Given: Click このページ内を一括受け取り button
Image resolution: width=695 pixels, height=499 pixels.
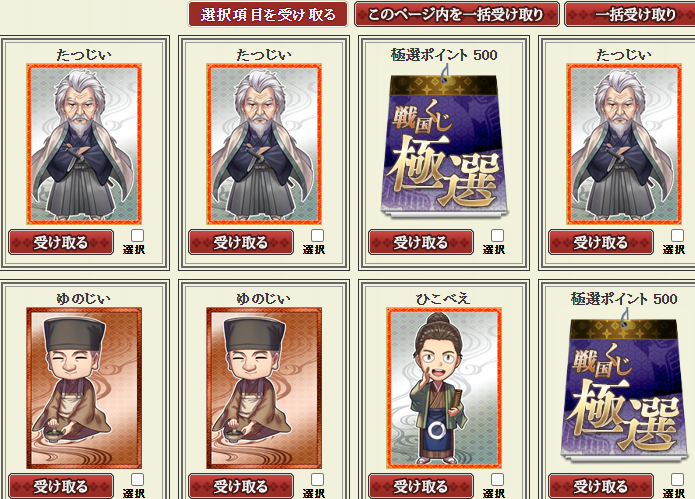Looking at the screenshot, I should point(457,15).
